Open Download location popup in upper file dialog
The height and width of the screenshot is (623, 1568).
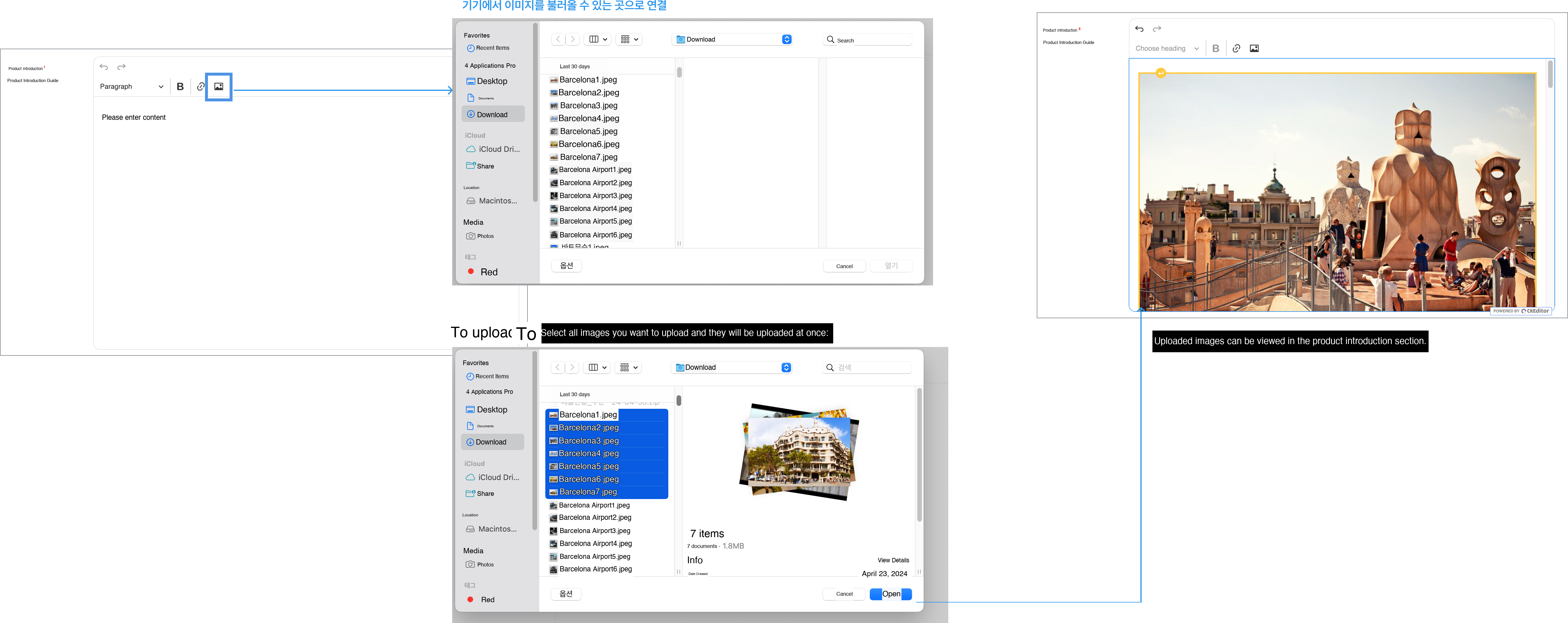pos(732,40)
